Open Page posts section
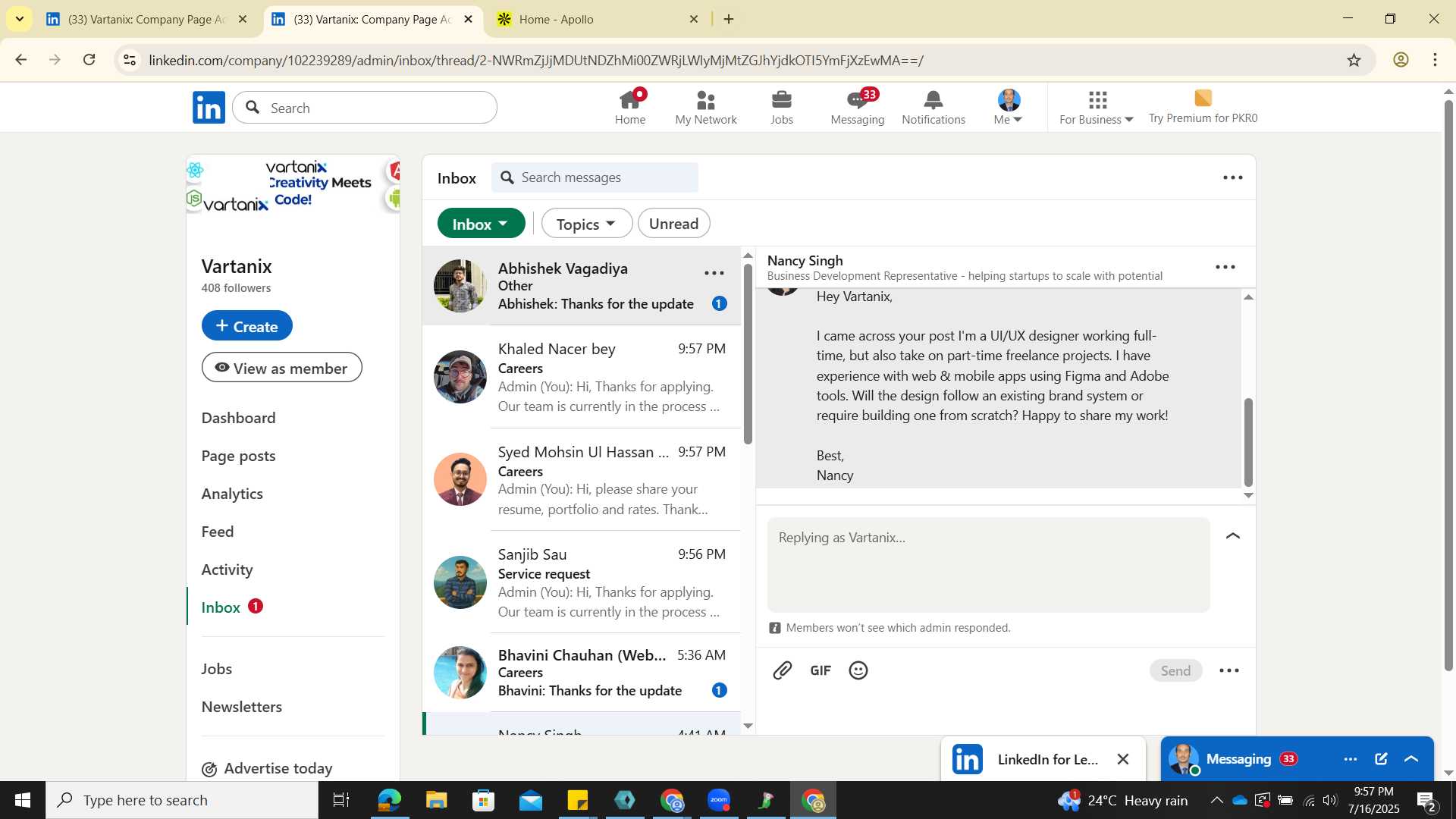The image size is (1456, 819). (x=238, y=456)
